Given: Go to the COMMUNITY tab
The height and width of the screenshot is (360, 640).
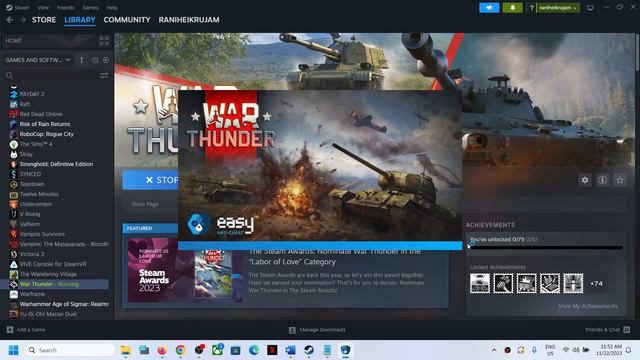Looking at the screenshot, I should (x=127, y=20).
